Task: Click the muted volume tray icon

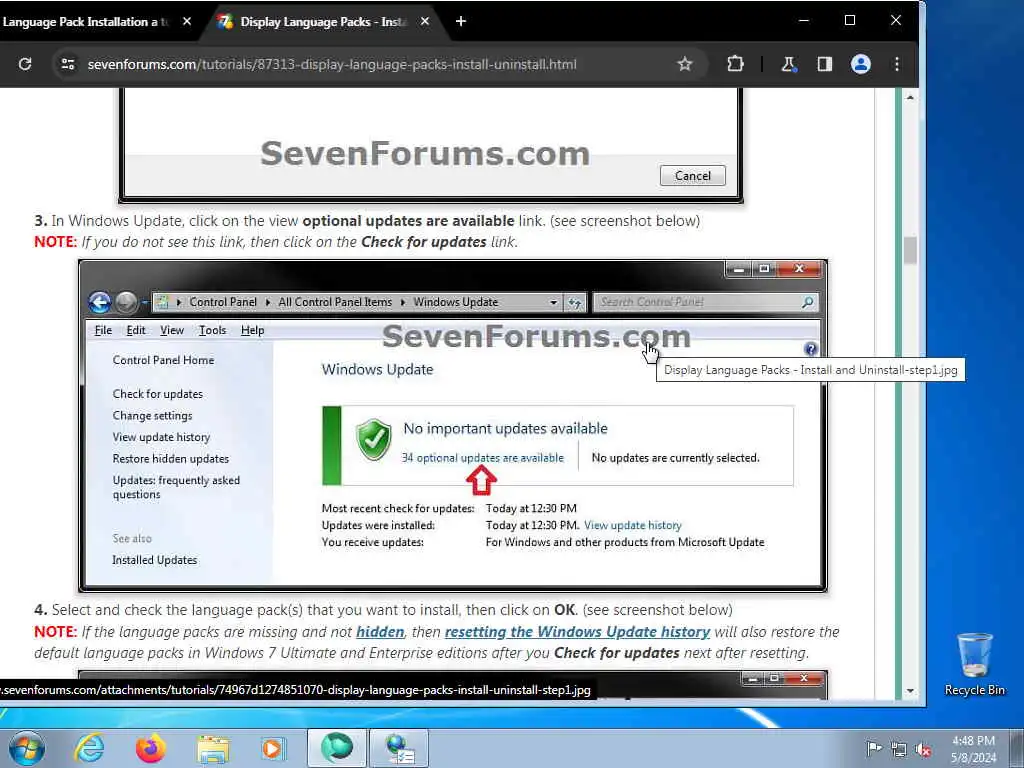Action: (923, 749)
